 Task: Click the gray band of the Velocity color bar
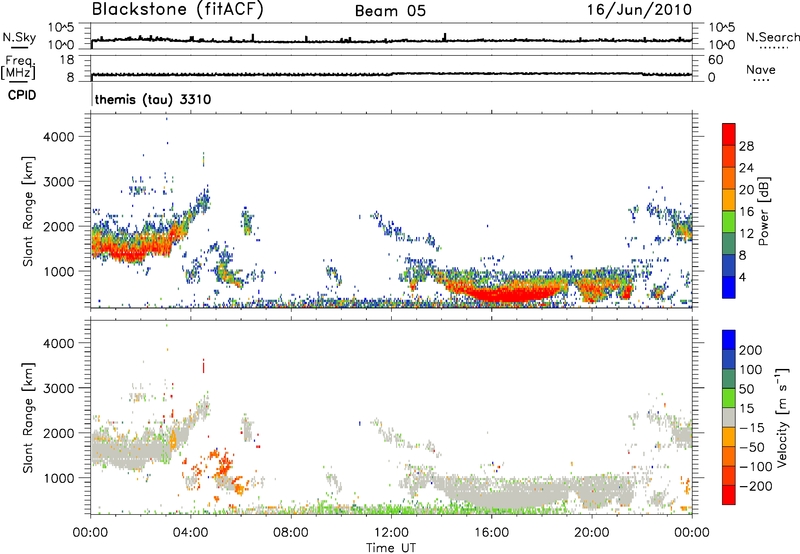tap(729, 418)
